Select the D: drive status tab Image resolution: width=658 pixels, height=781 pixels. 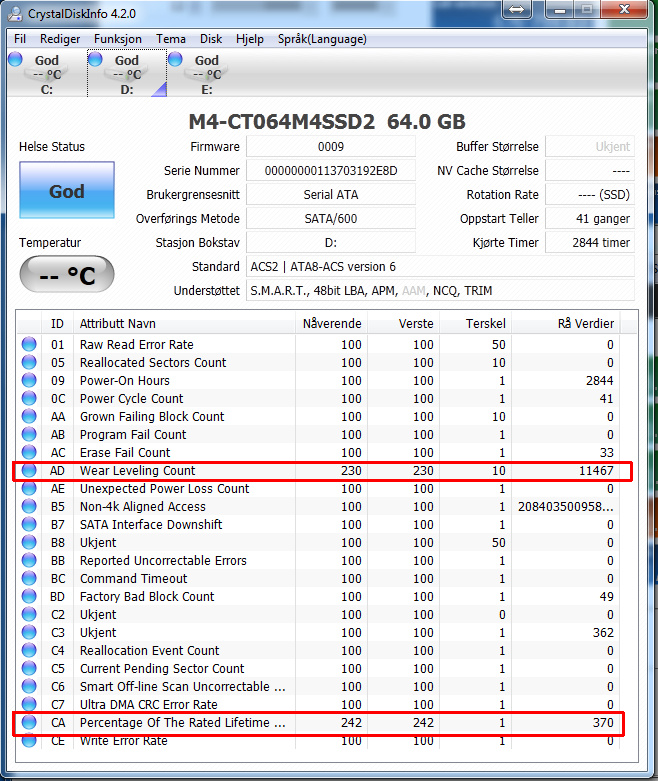127,74
